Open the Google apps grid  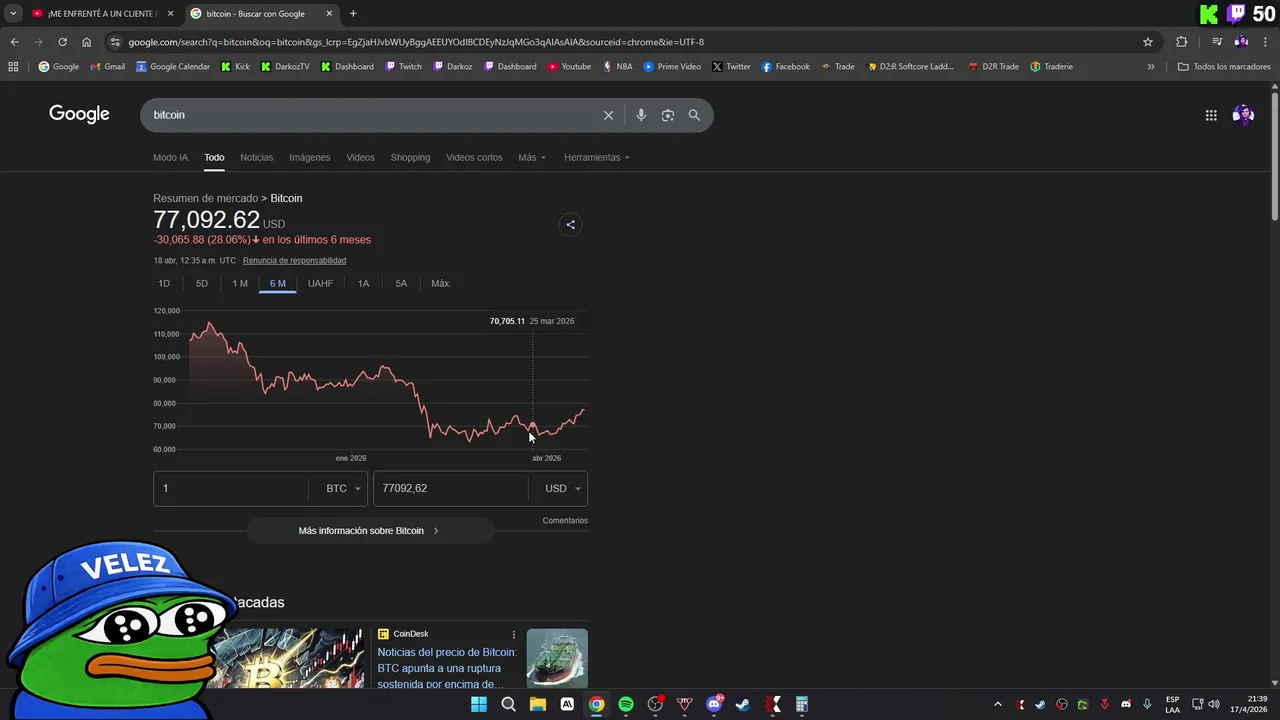(1211, 115)
